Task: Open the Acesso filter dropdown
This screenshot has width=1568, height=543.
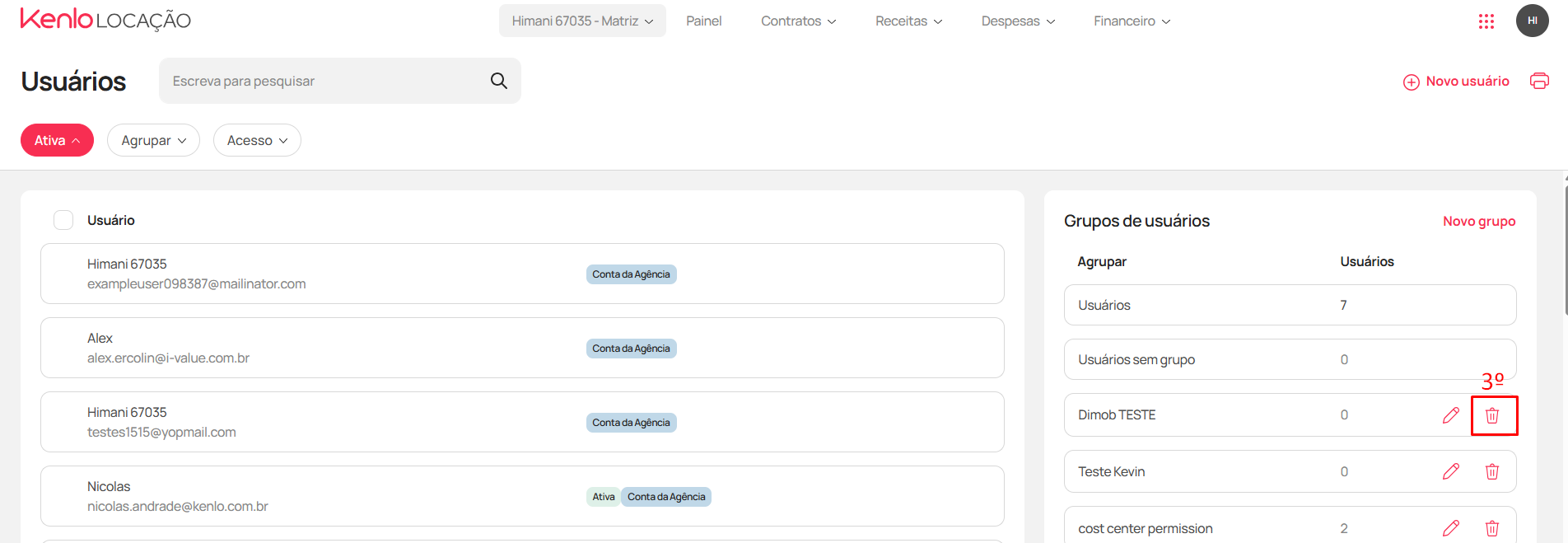Action: 257,140
